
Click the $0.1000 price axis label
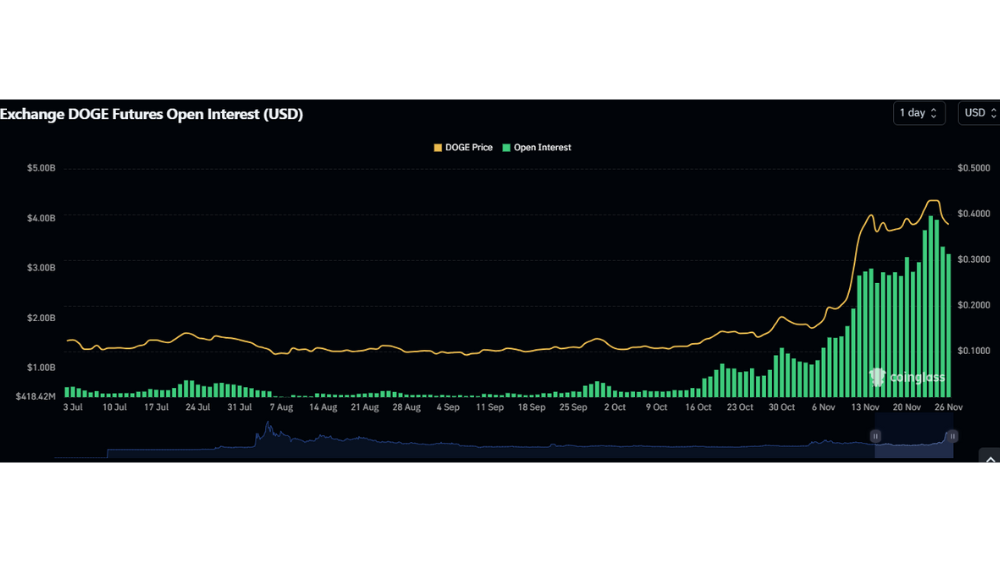tap(974, 351)
